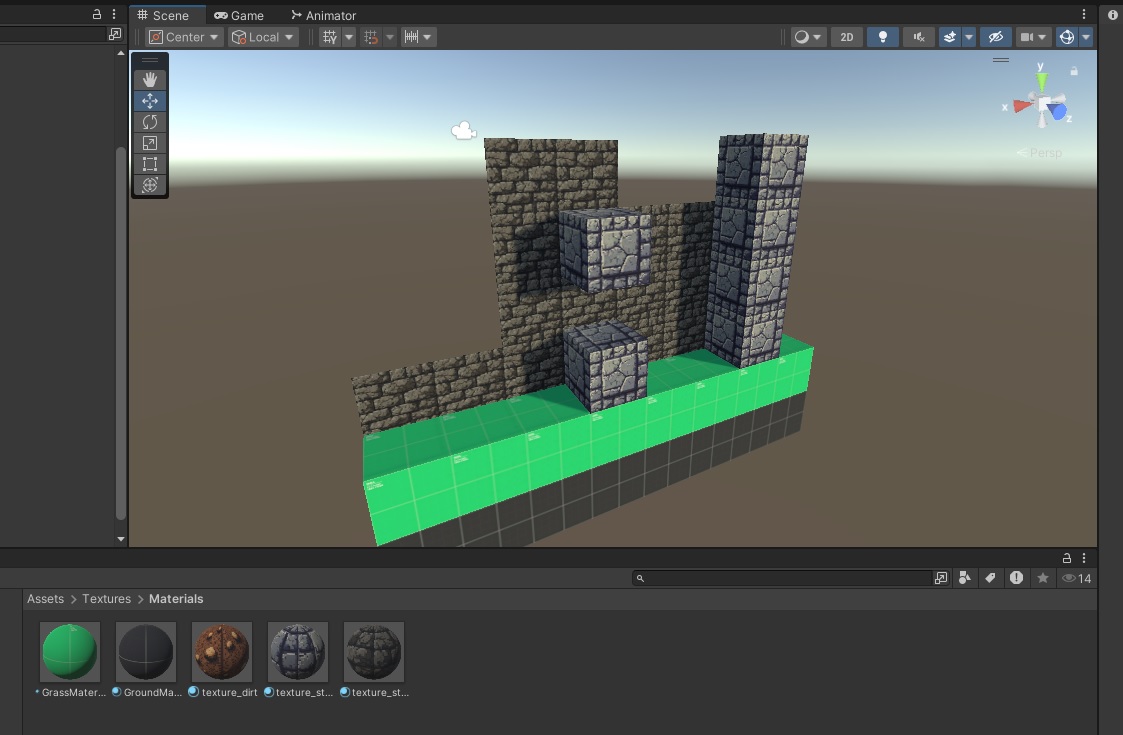This screenshot has width=1123, height=735.
Task: Click the tools overlay handle above Hand tool
Action: click(x=150, y=60)
